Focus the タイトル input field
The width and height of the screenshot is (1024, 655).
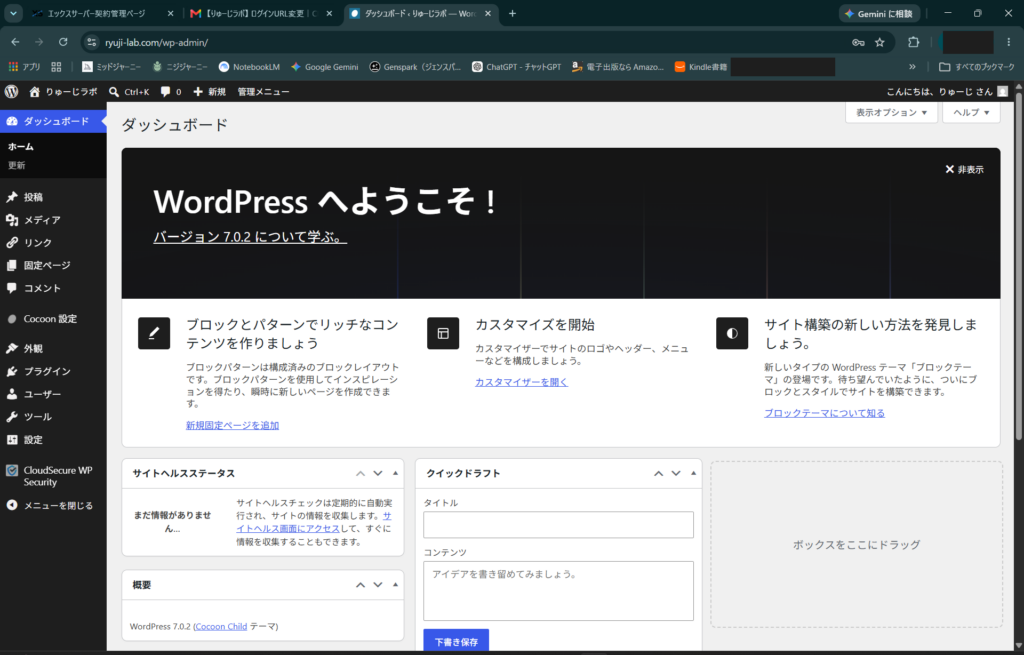pyautogui.click(x=558, y=525)
